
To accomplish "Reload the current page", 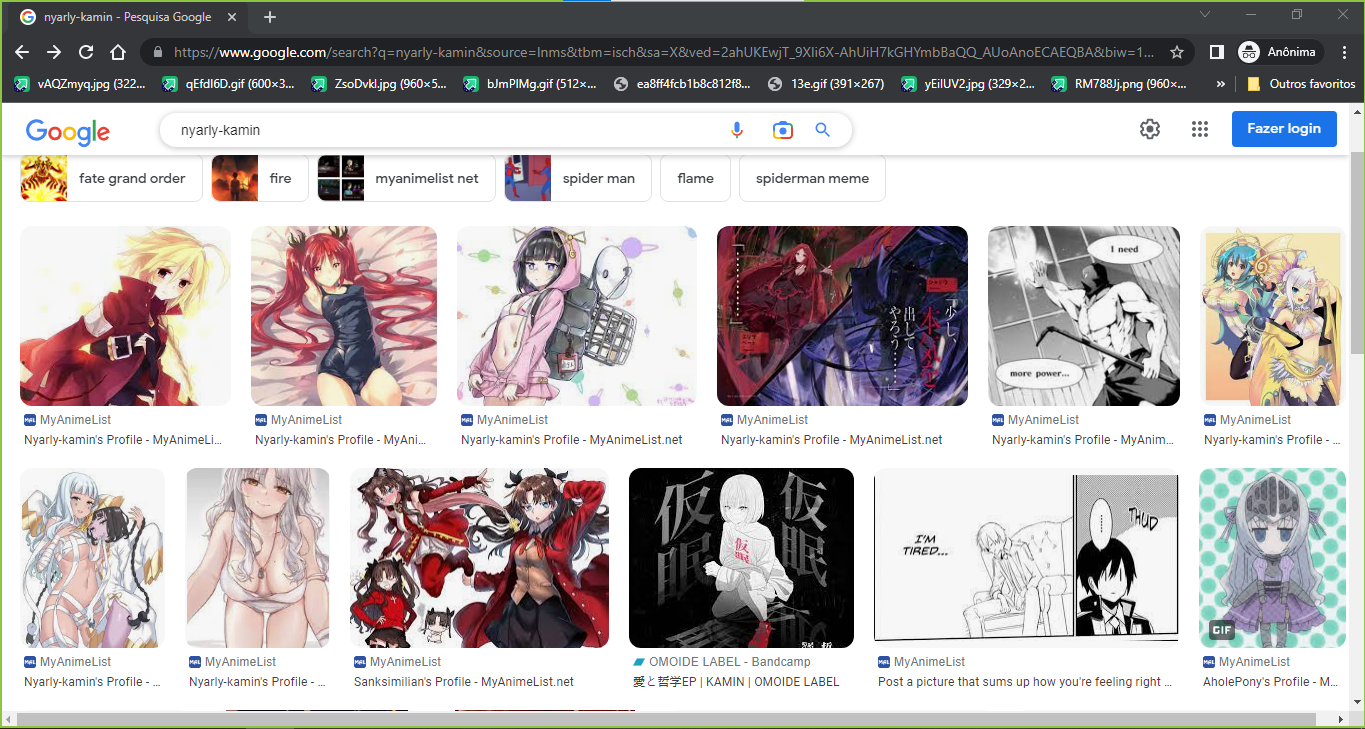I will pos(86,52).
